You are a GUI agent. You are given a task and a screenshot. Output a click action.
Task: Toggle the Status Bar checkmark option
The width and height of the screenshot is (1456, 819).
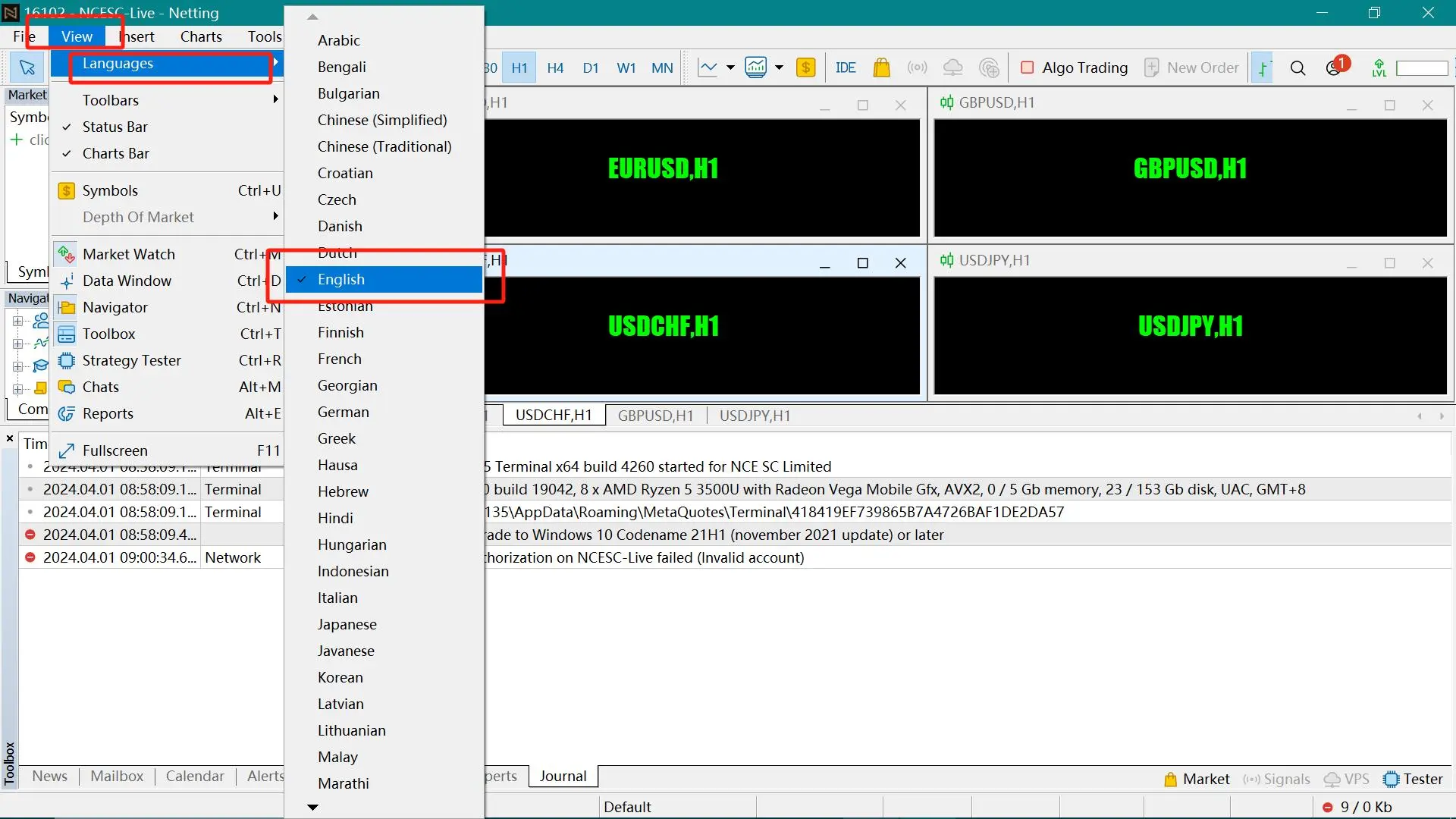click(167, 127)
